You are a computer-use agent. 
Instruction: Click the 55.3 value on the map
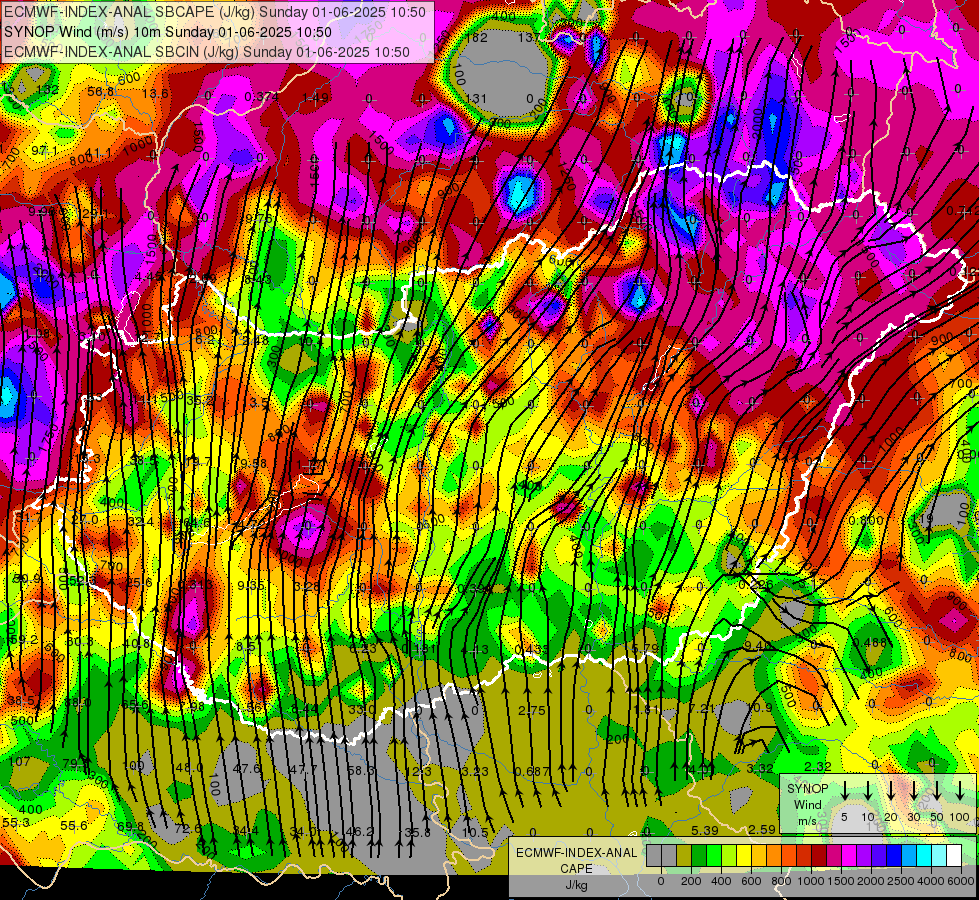pyautogui.click(x=16, y=823)
